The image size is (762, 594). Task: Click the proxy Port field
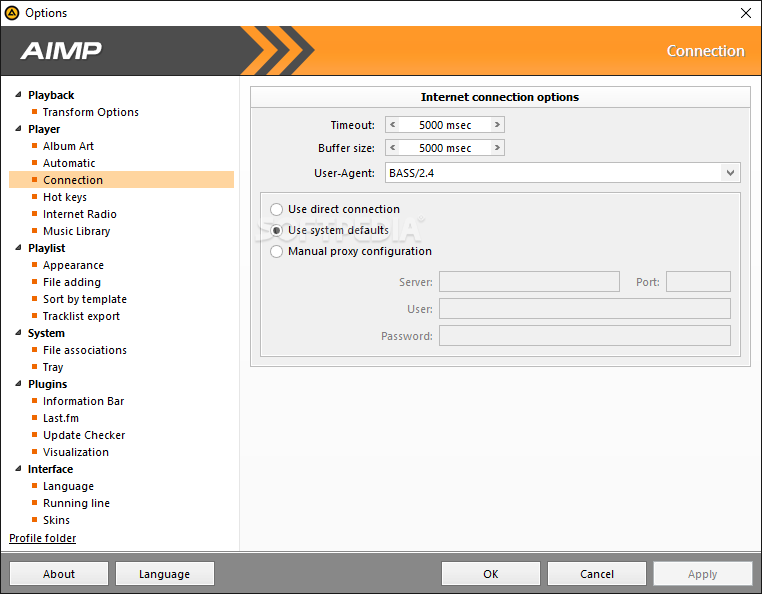[x=698, y=281]
